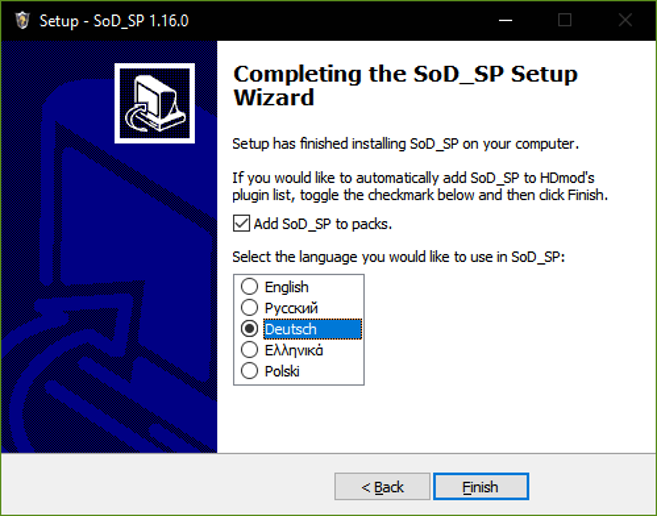Screen dimensions: 657x516
Task: Select the Deutsch radio option
Action: pyautogui.click(x=249, y=329)
